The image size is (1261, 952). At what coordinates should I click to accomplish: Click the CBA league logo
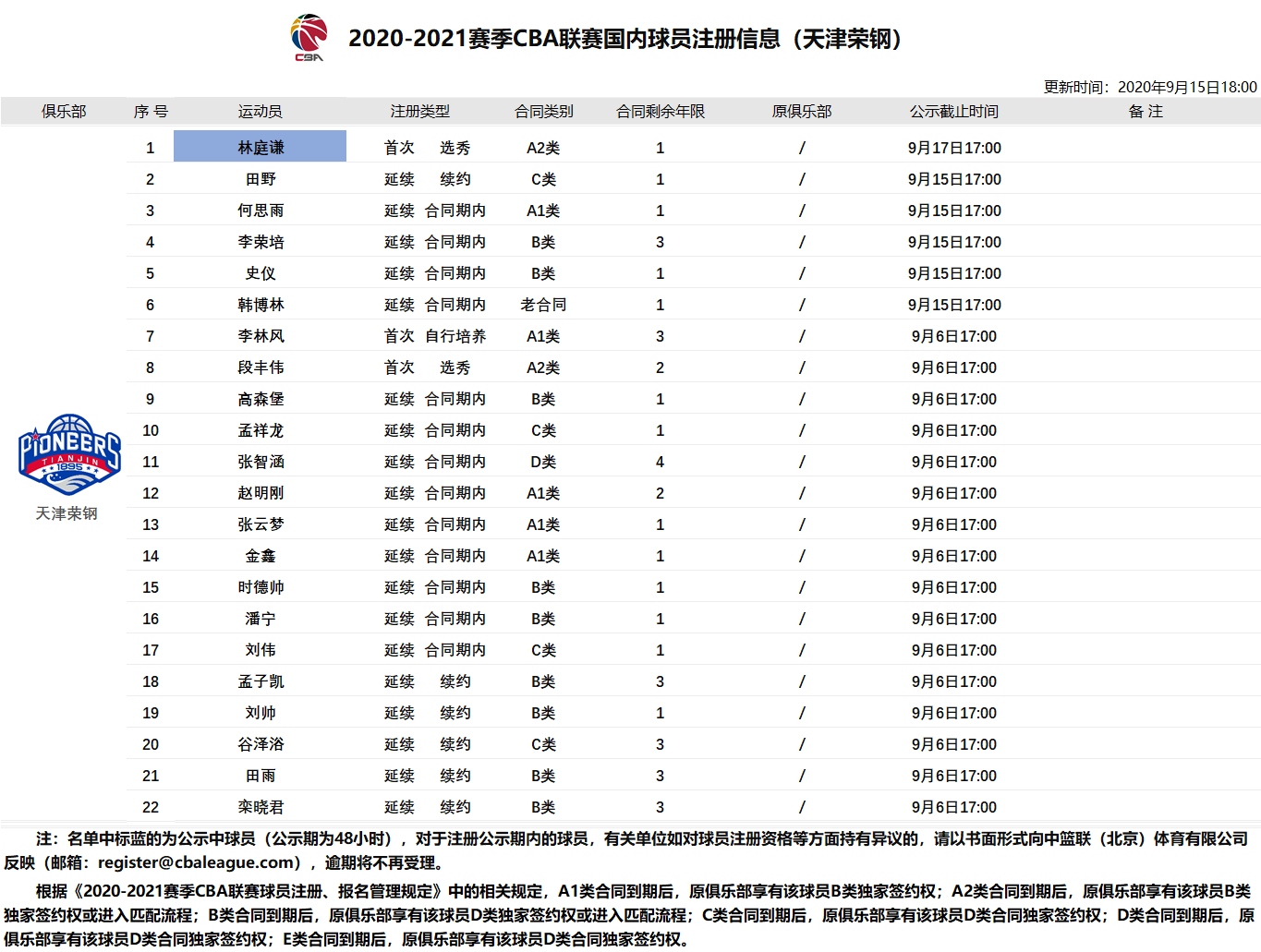309,38
